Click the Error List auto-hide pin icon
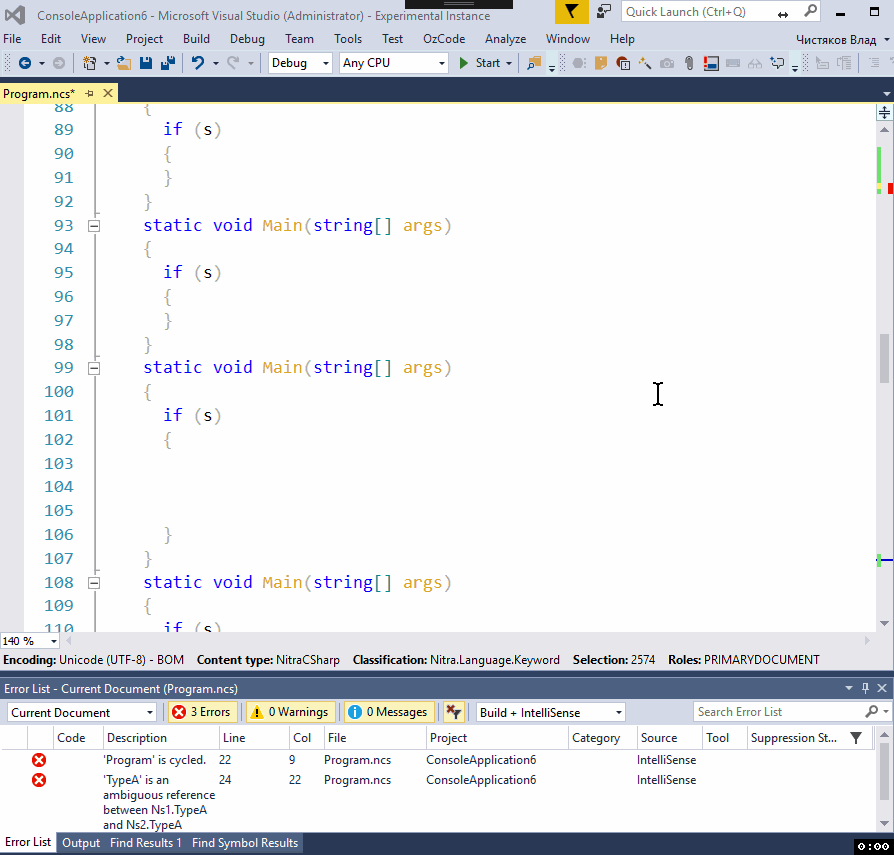Image resolution: width=894 pixels, height=855 pixels. [865, 688]
